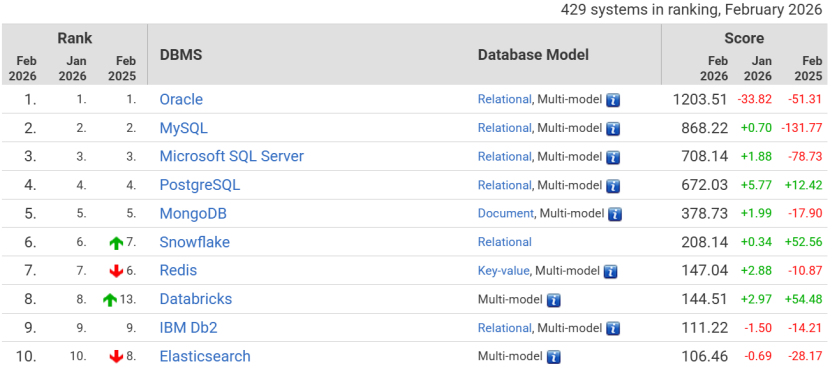Click IBM Db2's -14.21 yearly change

(804, 328)
